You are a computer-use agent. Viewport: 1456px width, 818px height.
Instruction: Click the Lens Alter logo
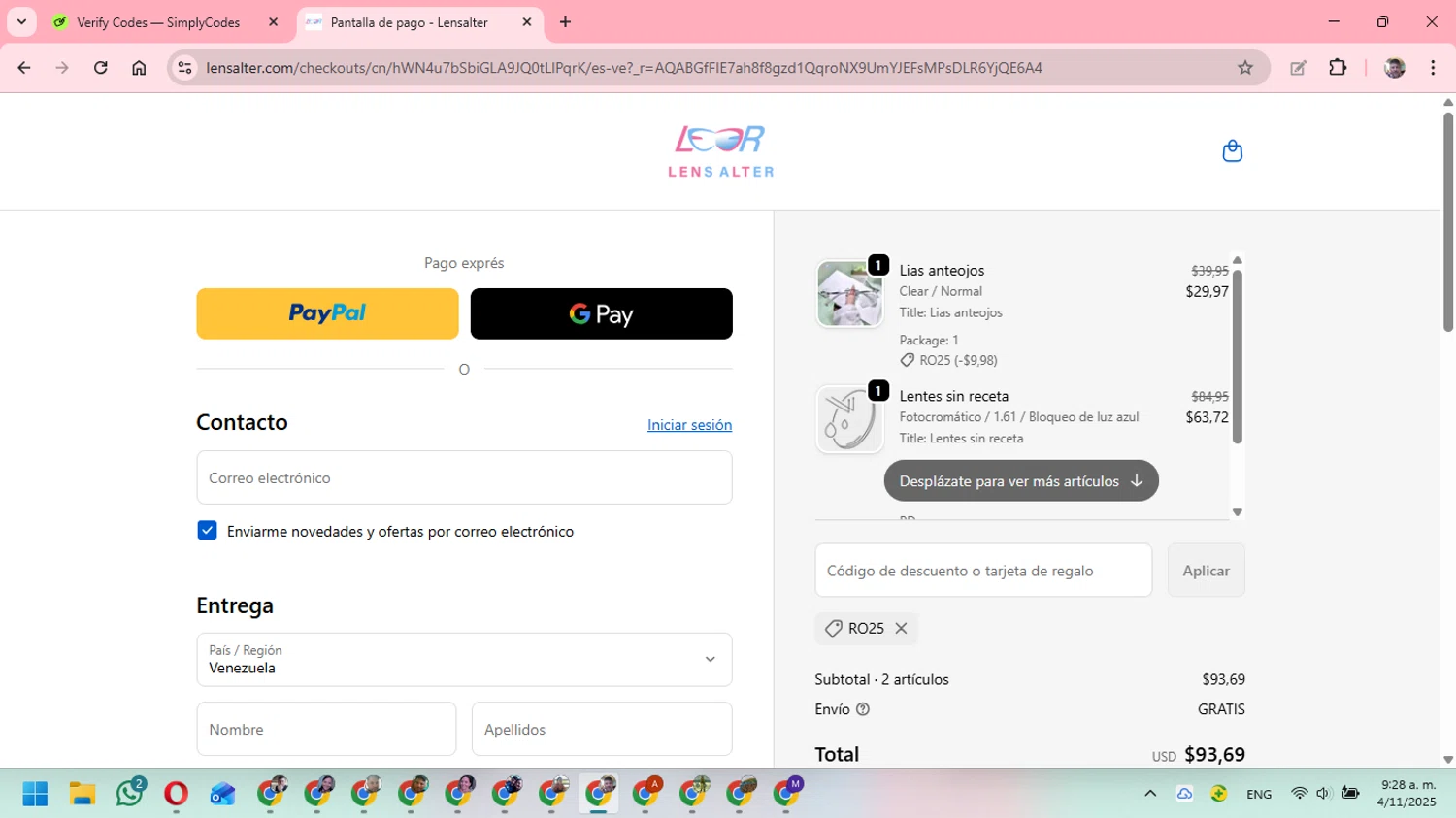(720, 151)
